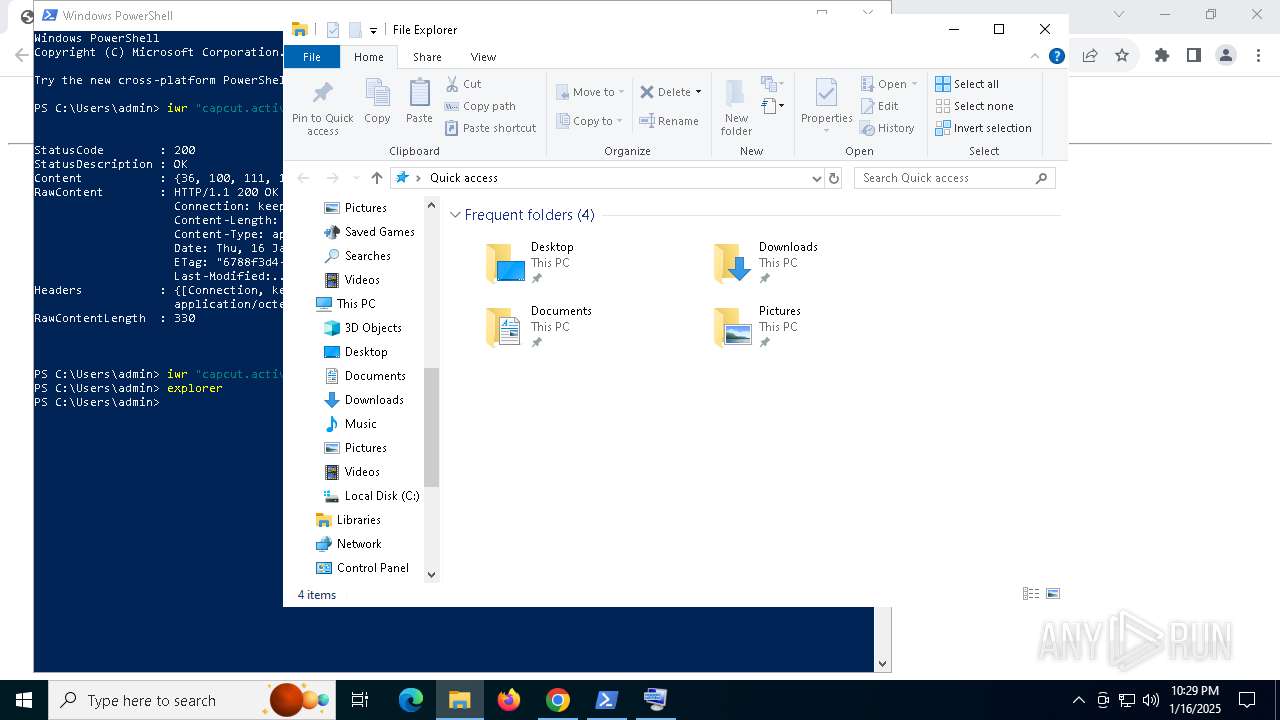1280x720 pixels.
Task: Open the volume tray icon
Action: pos(1151,700)
